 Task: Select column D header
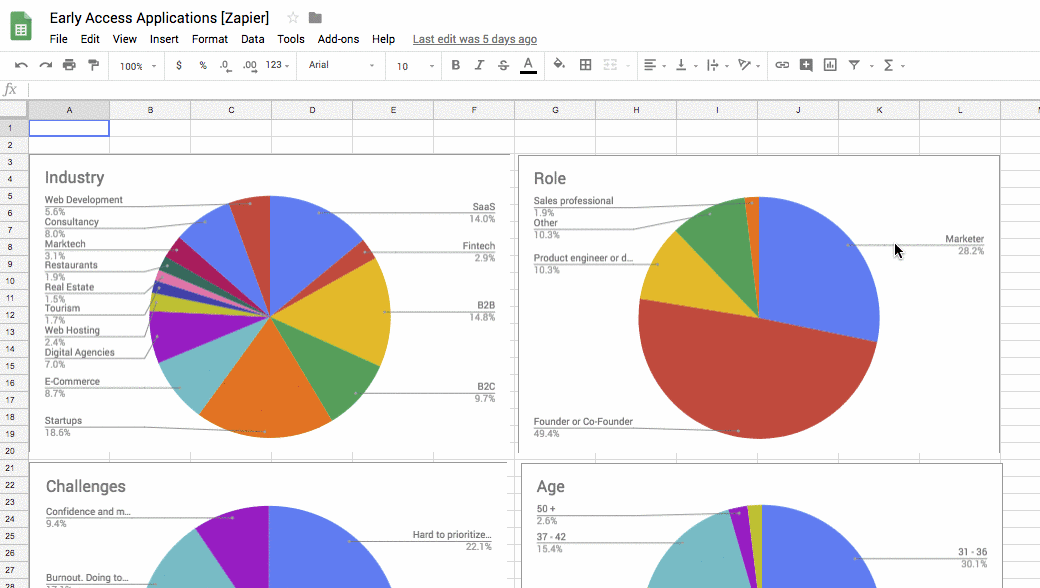pos(312,110)
